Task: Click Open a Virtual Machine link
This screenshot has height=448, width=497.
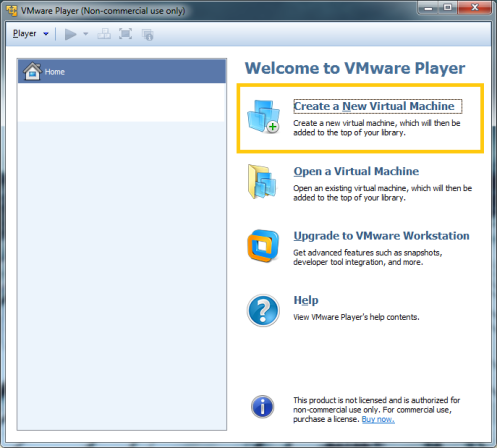Action: (356, 171)
